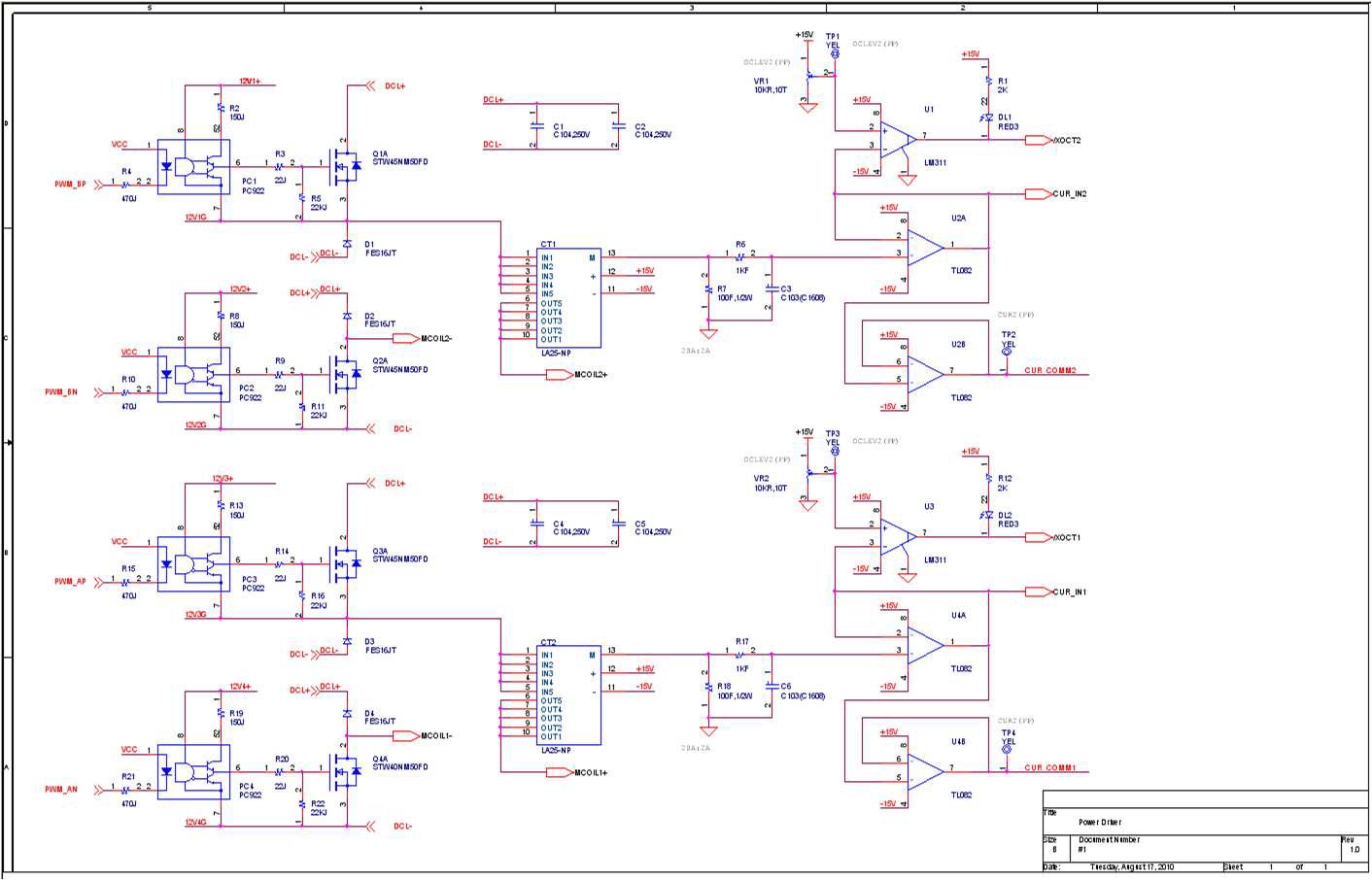The image size is (1372, 880).
Task: Select diode D2 FES16JT symbol
Action: (x=347, y=317)
